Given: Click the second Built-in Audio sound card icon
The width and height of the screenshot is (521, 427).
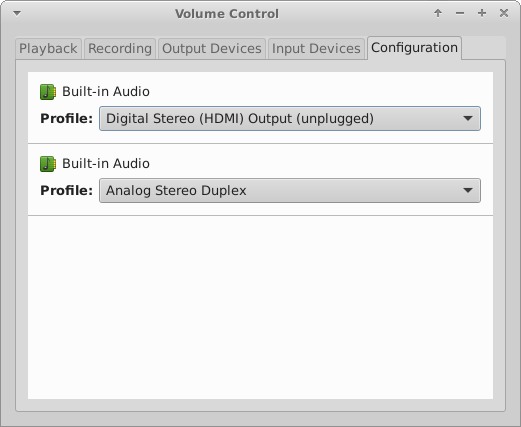Looking at the screenshot, I should 48,164.
